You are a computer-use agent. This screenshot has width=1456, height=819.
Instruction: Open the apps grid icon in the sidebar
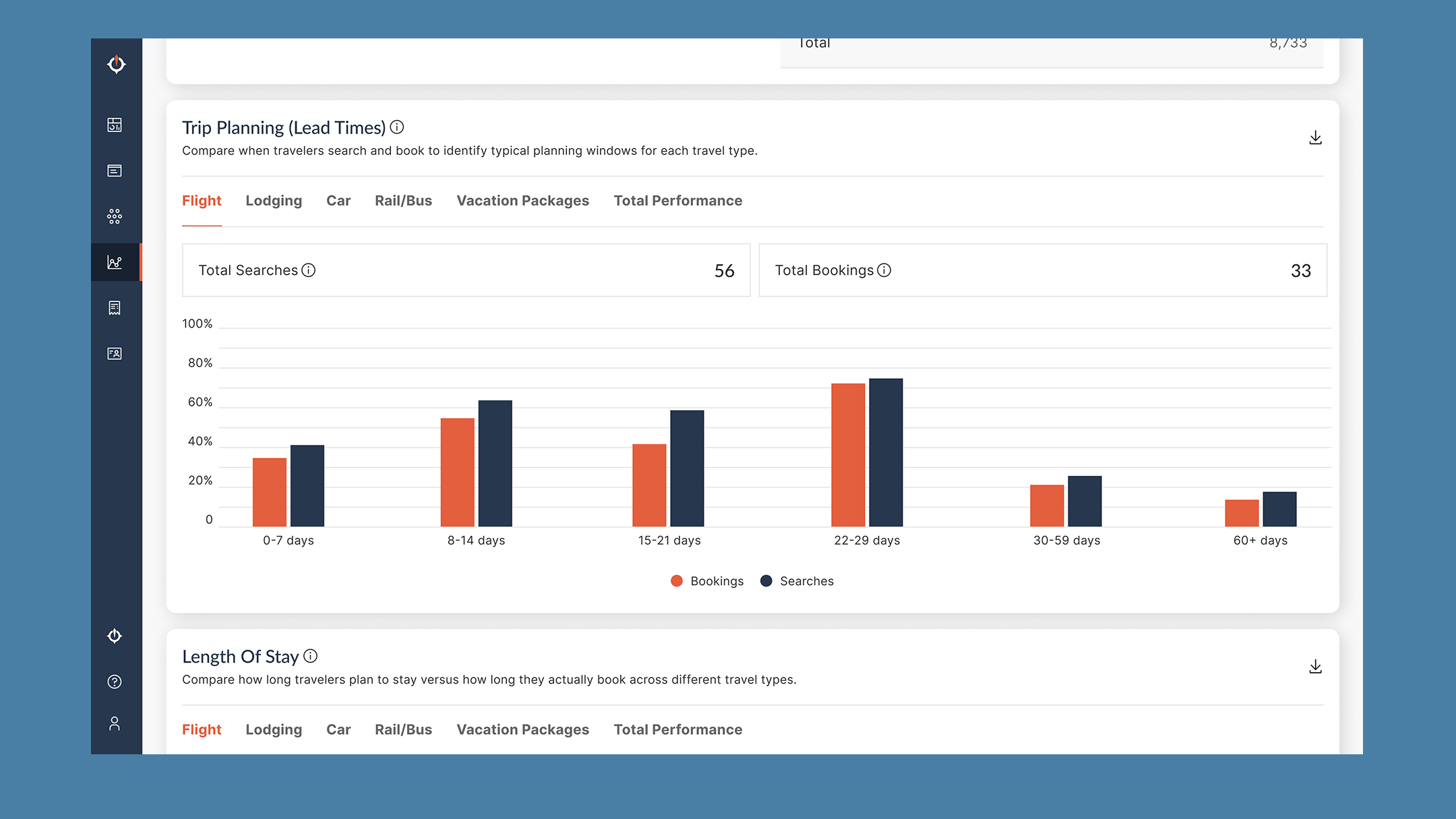click(x=115, y=216)
